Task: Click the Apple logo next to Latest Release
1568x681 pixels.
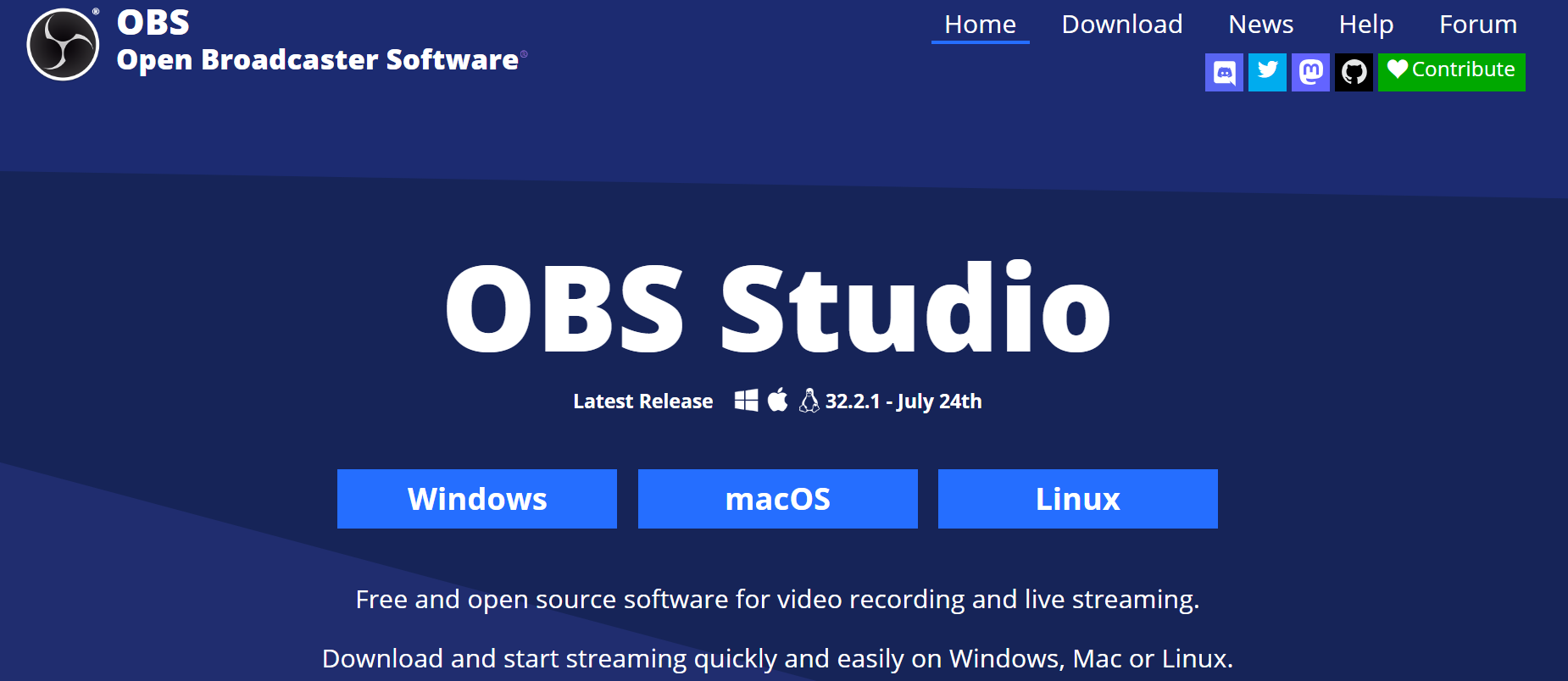Action: point(777,400)
